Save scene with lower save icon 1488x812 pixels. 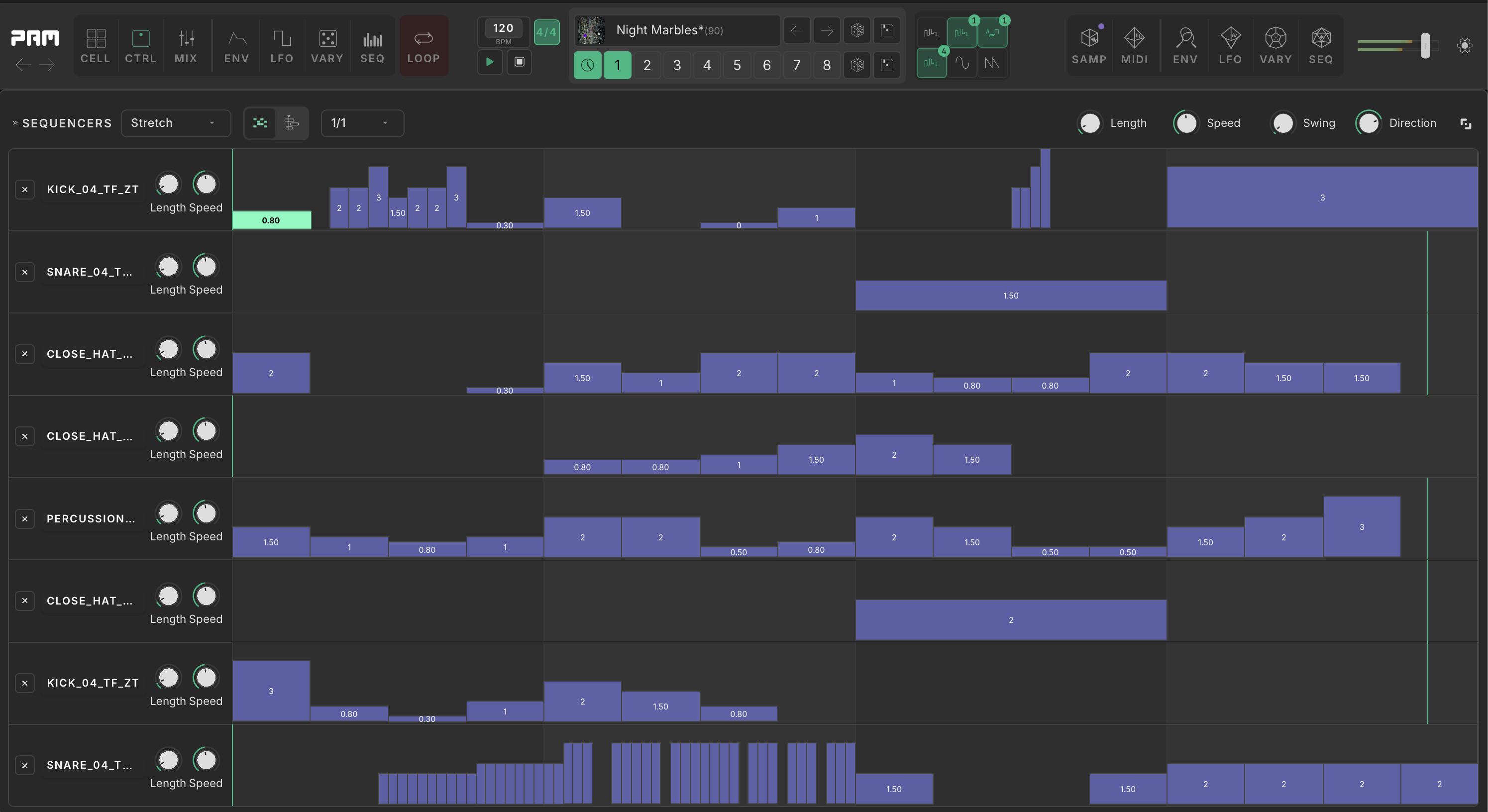[887, 65]
